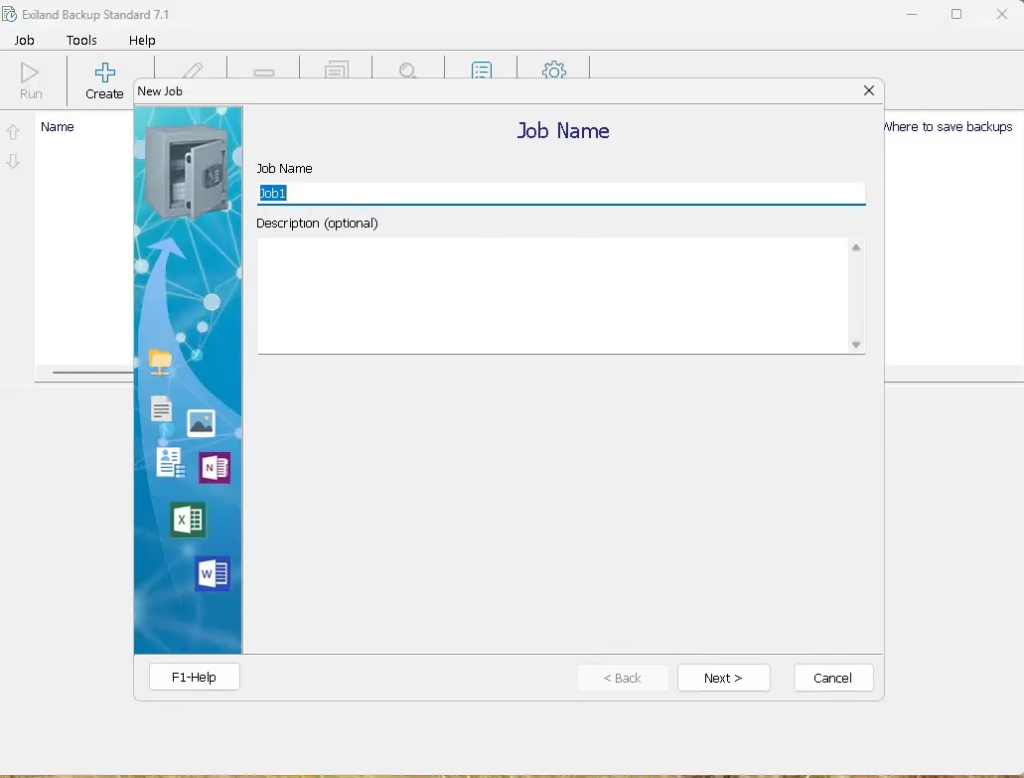Click the magnifier search toolbar icon
Viewport: 1024px width, 778px height.
tap(408, 70)
